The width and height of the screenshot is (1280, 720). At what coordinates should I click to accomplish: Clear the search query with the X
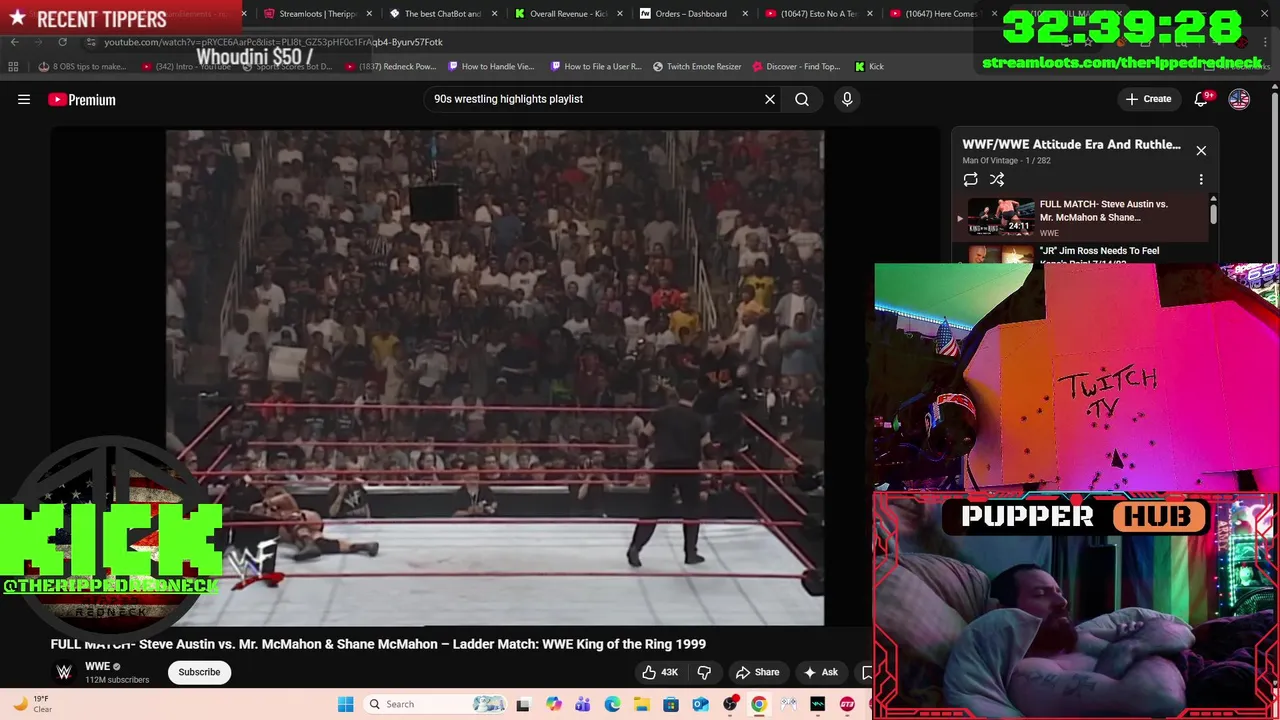tap(770, 99)
